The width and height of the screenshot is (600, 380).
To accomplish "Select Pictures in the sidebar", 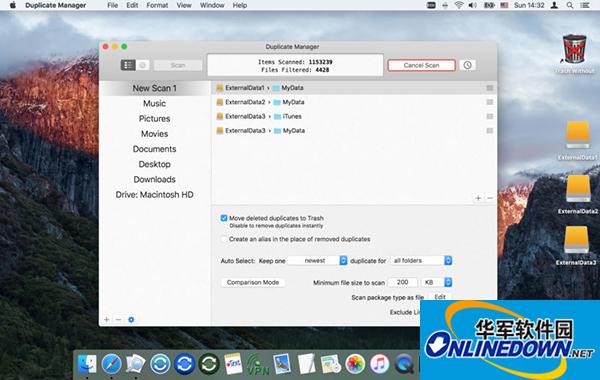I will (x=155, y=119).
